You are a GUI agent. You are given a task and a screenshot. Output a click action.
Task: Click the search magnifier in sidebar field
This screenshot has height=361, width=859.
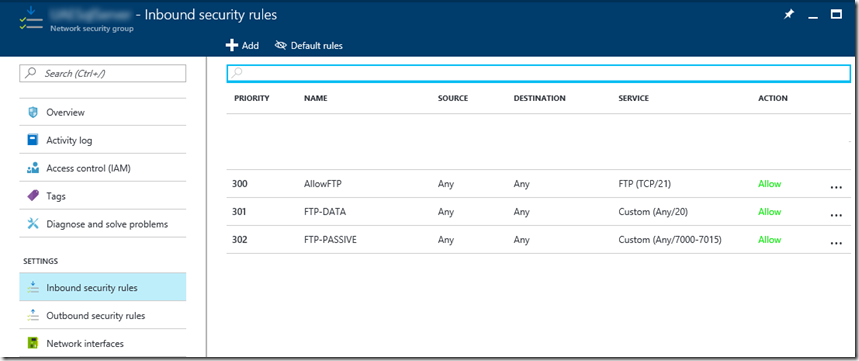(x=31, y=73)
